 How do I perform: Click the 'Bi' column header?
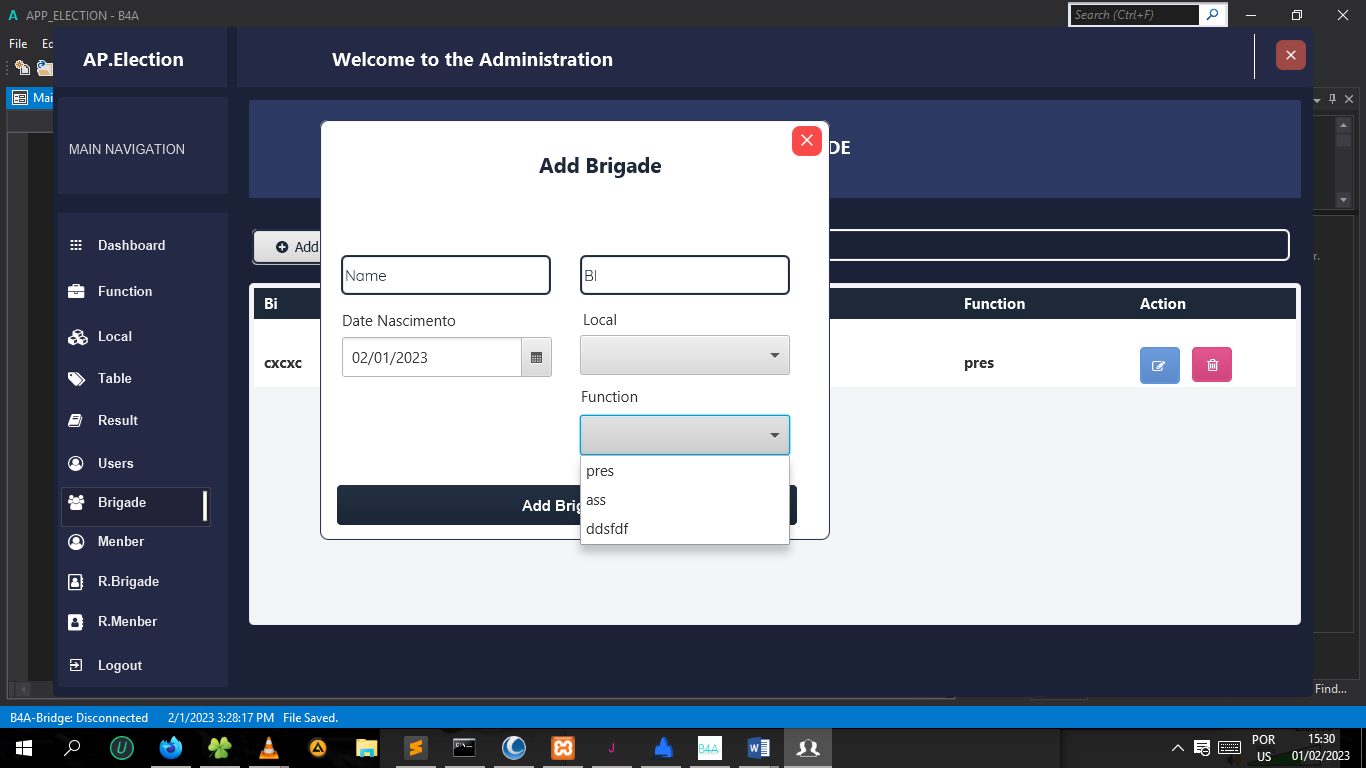tap(271, 304)
